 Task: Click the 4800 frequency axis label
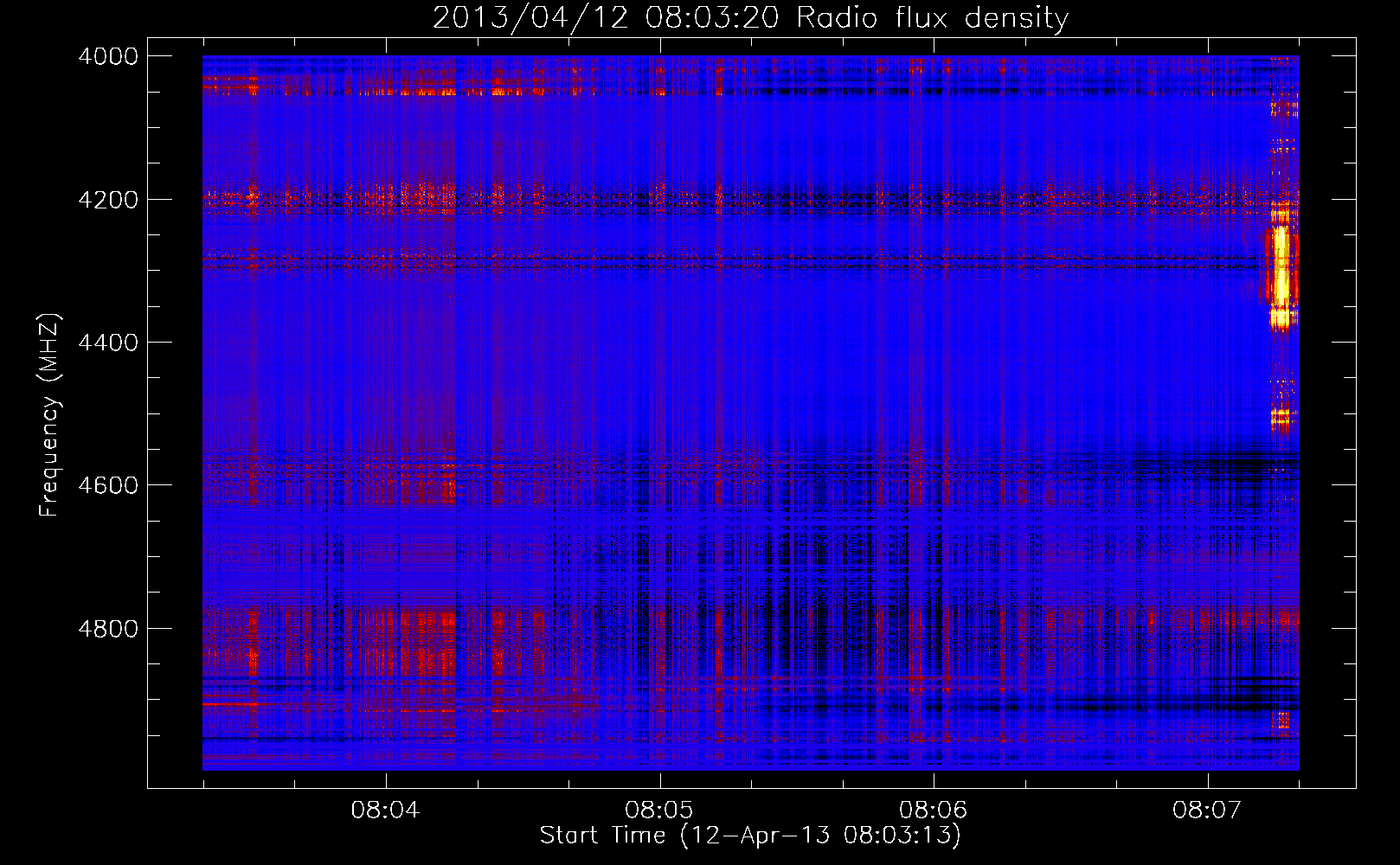[108, 628]
